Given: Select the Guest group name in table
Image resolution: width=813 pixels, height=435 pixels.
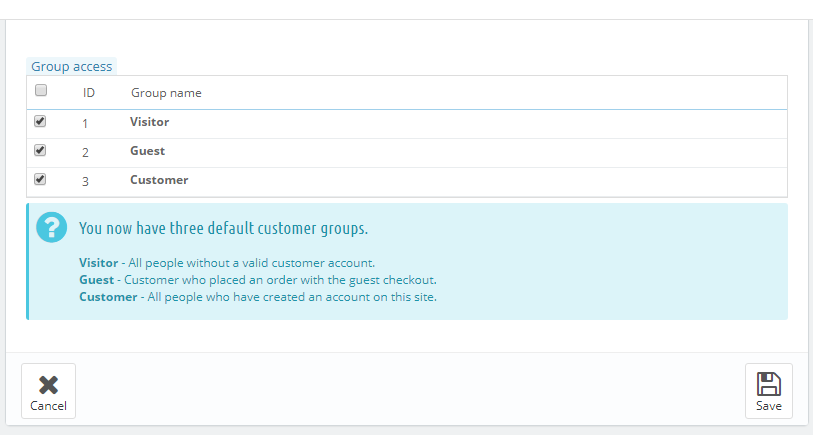Looking at the screenshot, I should [147, 151].
